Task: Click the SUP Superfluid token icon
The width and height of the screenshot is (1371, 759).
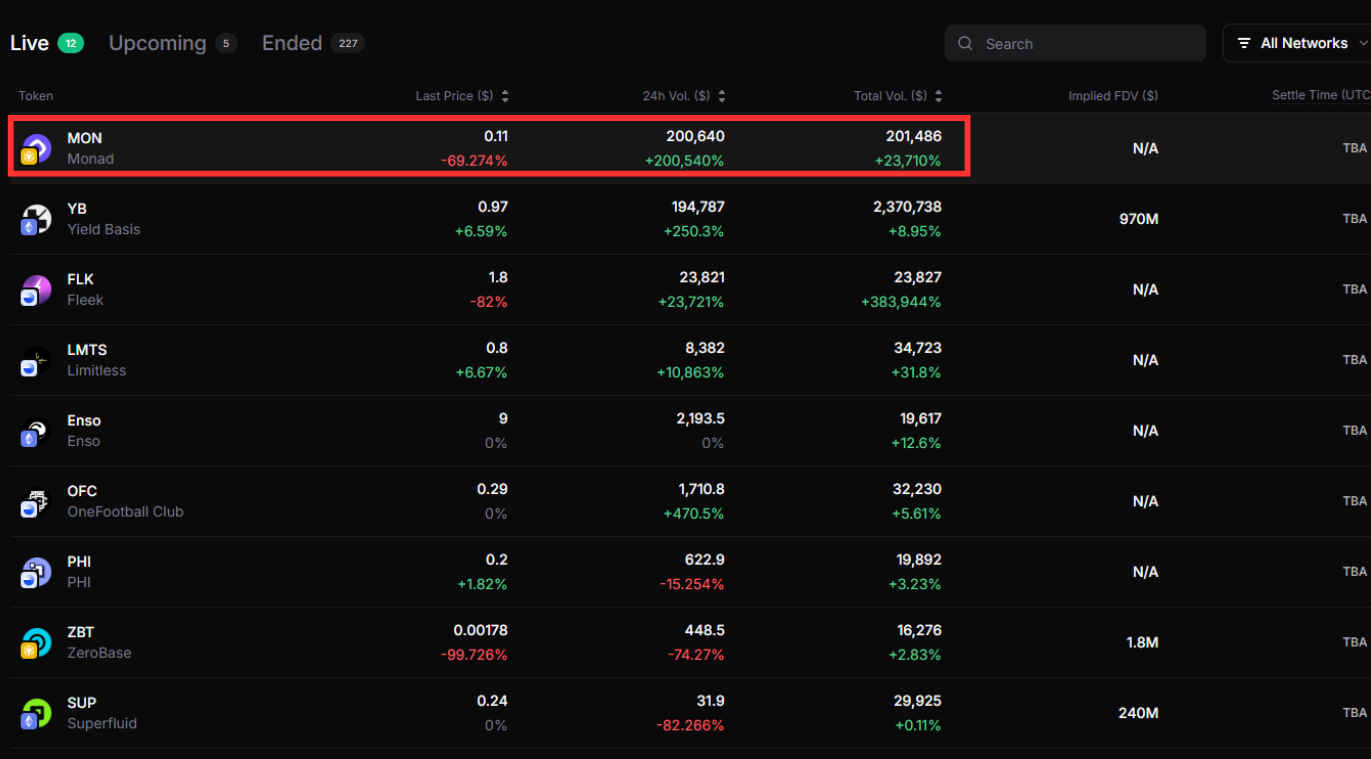Action: [x=36, y=713]
